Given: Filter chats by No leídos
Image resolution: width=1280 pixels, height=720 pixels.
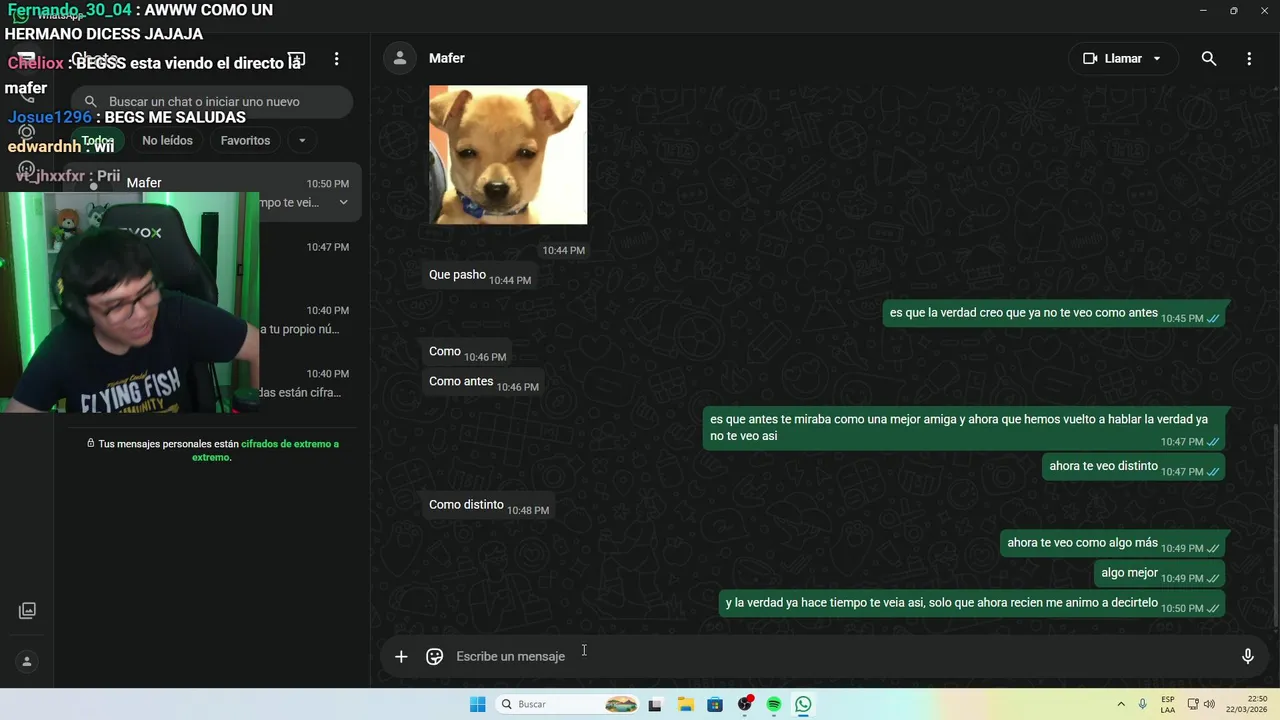Looking at the screenshot, I should tap(167, 141).
